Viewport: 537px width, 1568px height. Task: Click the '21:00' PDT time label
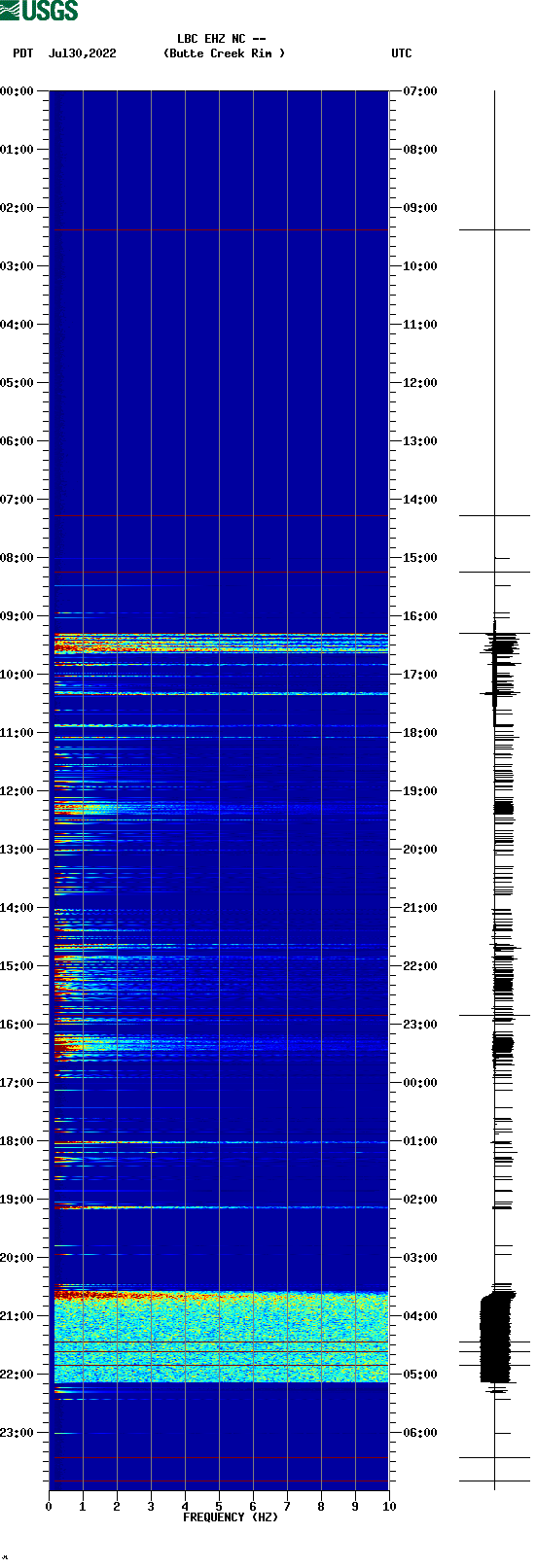18,1316
